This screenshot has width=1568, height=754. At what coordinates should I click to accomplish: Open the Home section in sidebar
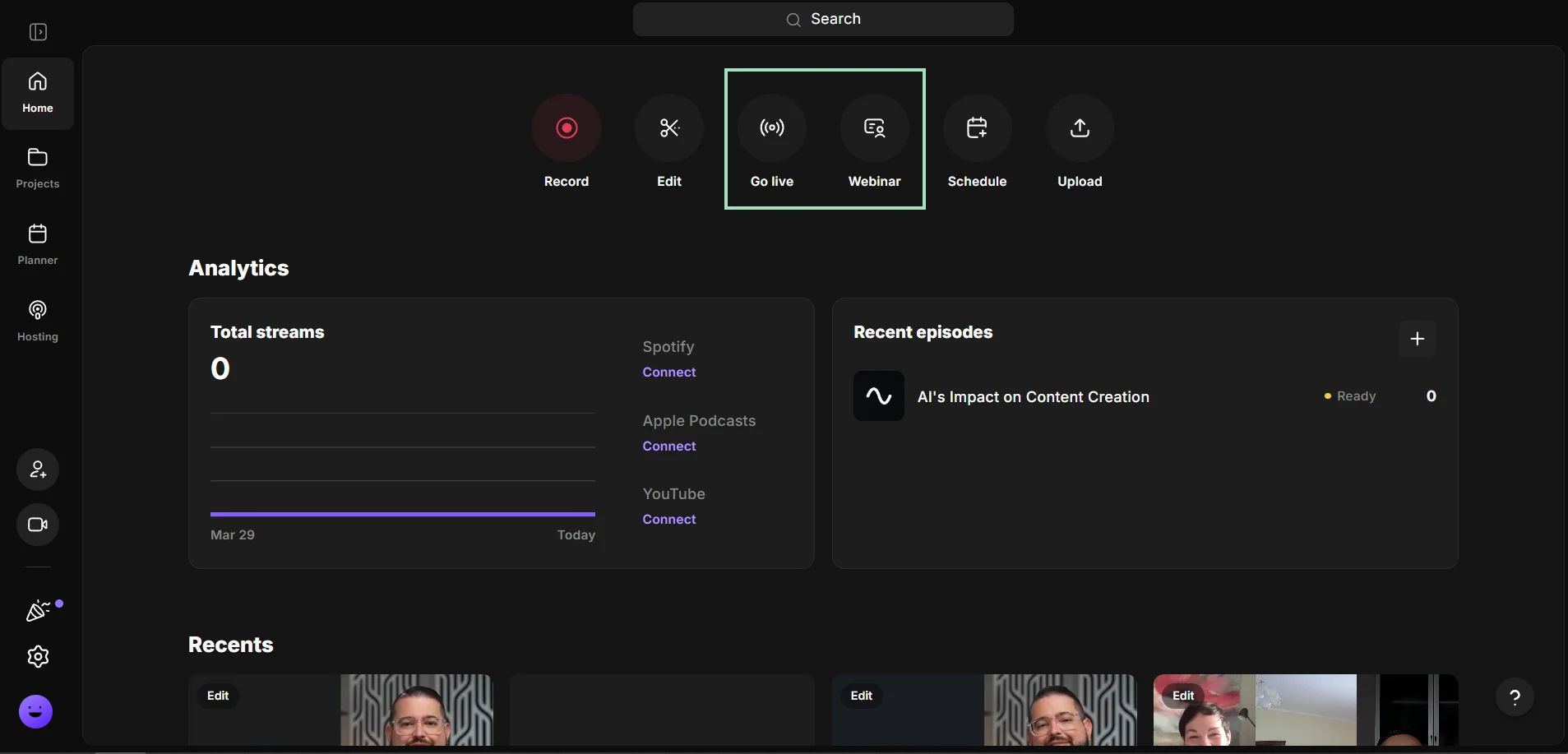click(38, 93)
